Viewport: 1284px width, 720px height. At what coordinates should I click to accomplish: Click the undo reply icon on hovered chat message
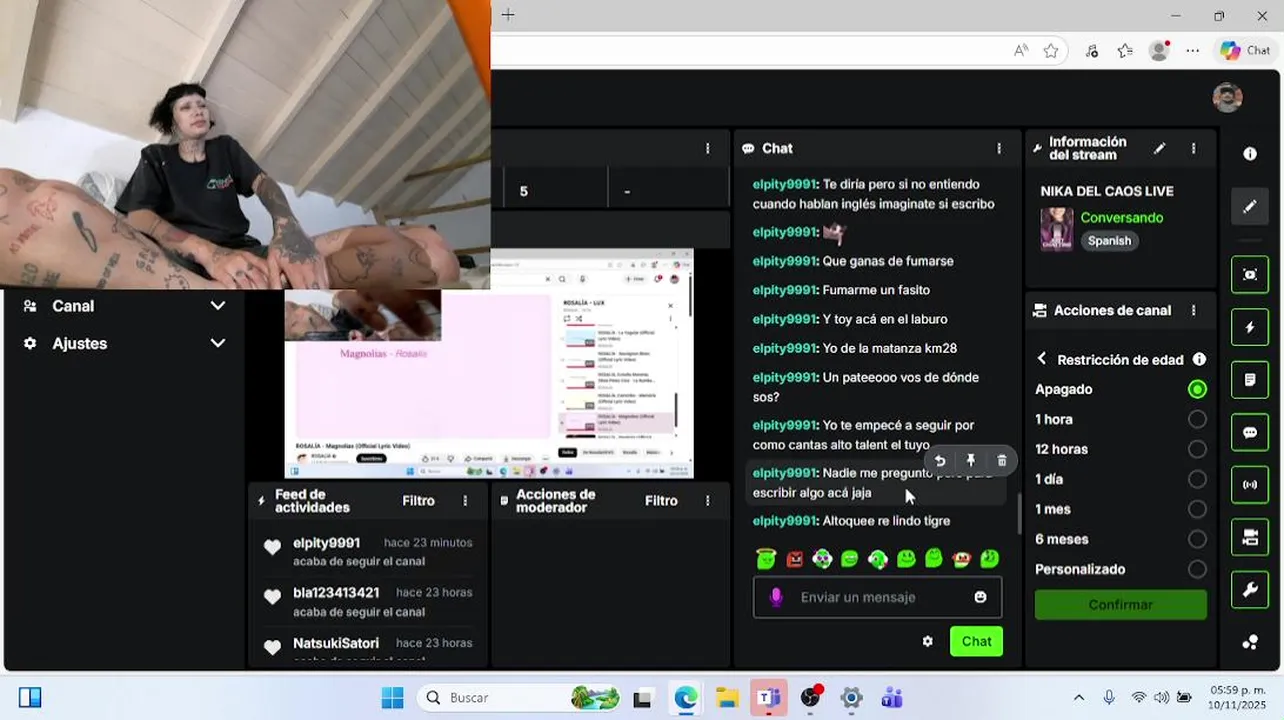point(939,461)
